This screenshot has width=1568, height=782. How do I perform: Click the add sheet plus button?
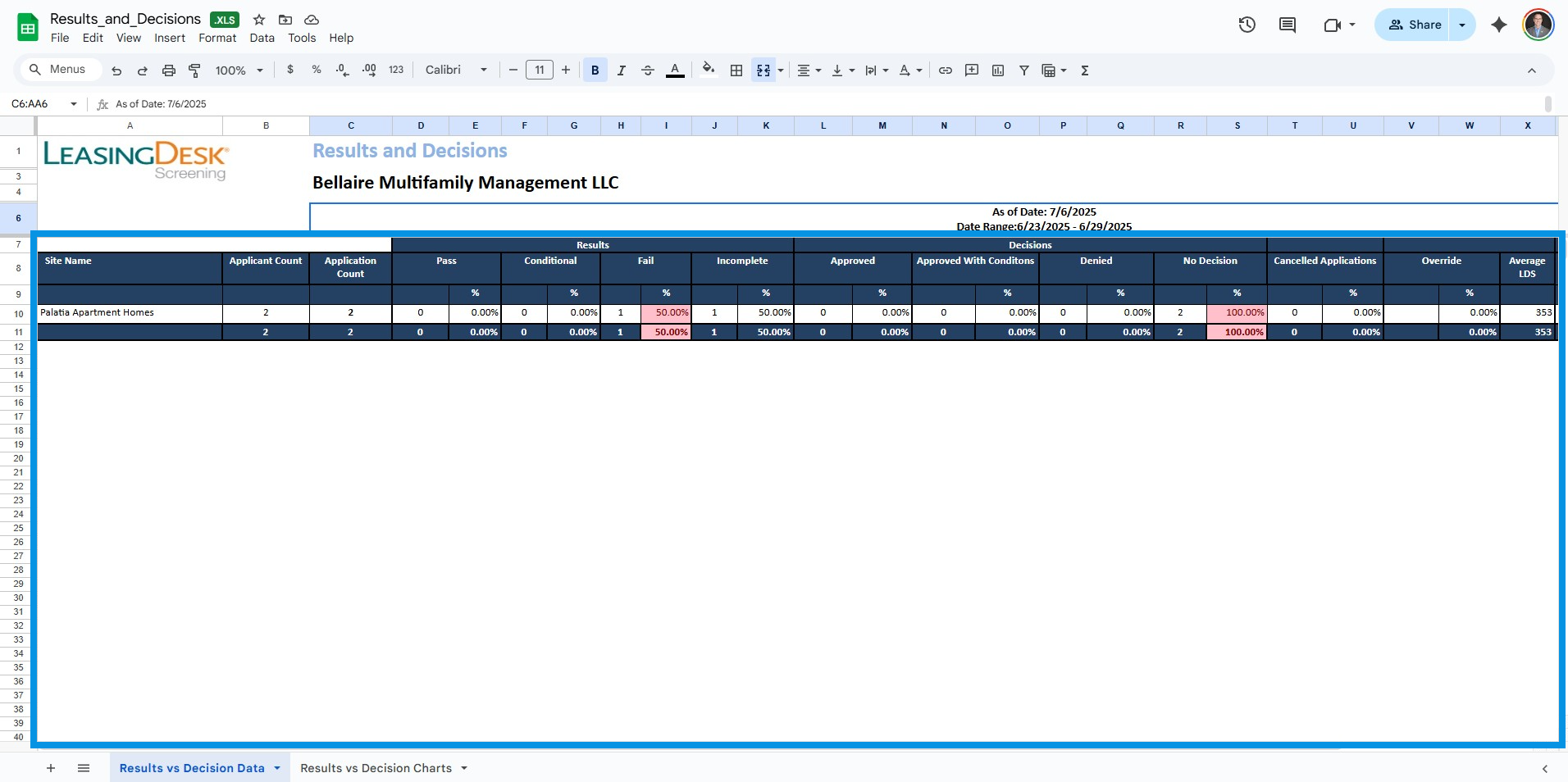tap(51, 768)
